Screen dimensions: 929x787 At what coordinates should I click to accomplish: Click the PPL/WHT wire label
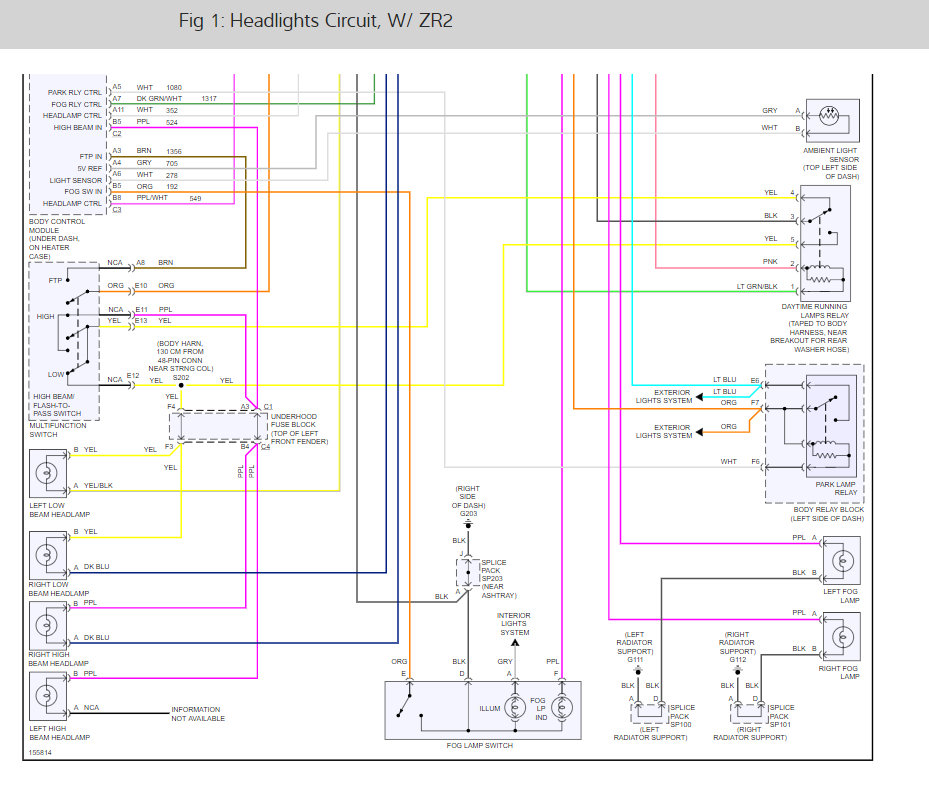tap(152, 197)
